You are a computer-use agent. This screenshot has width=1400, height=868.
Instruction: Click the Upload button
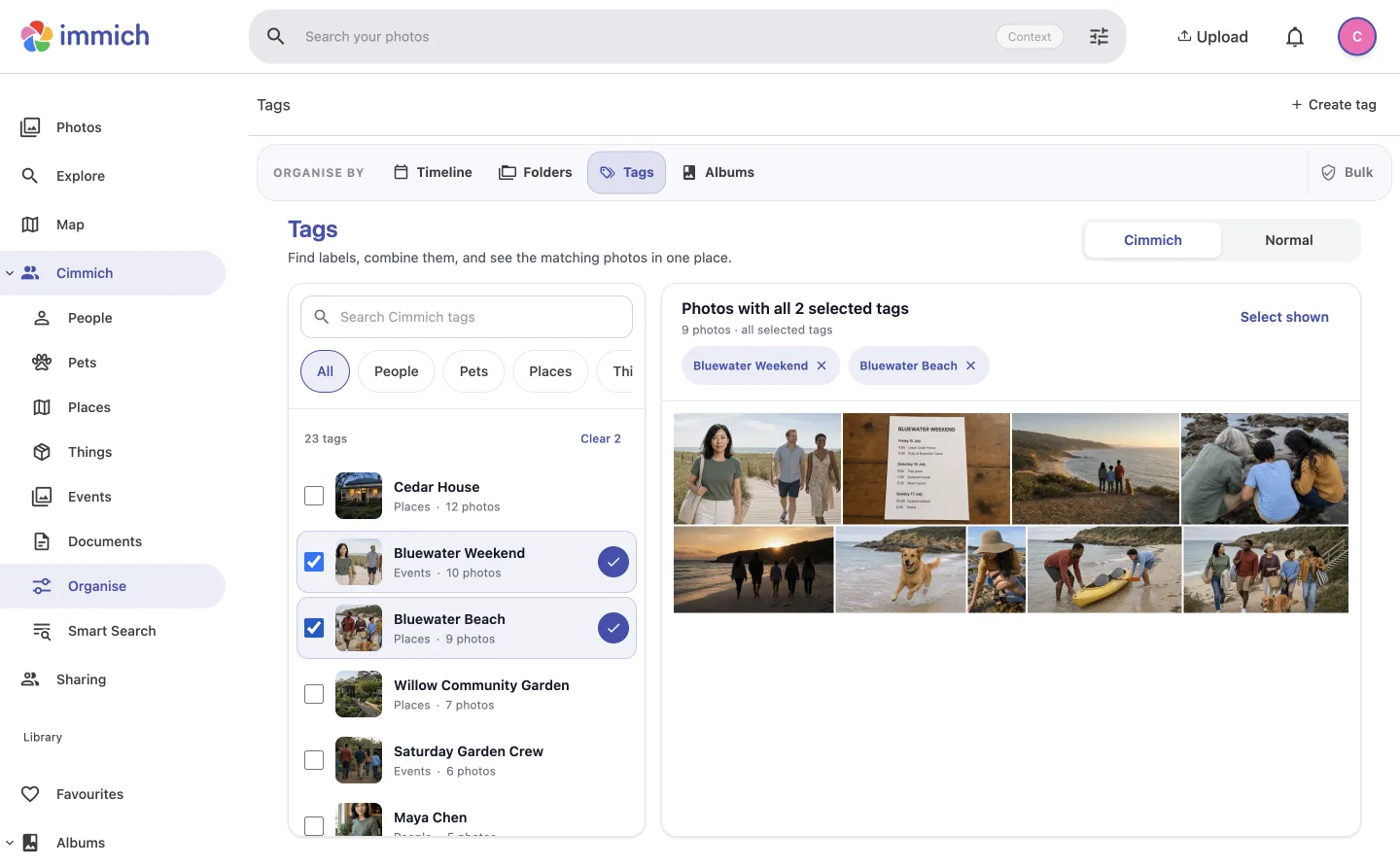[x=1212, y=37]
